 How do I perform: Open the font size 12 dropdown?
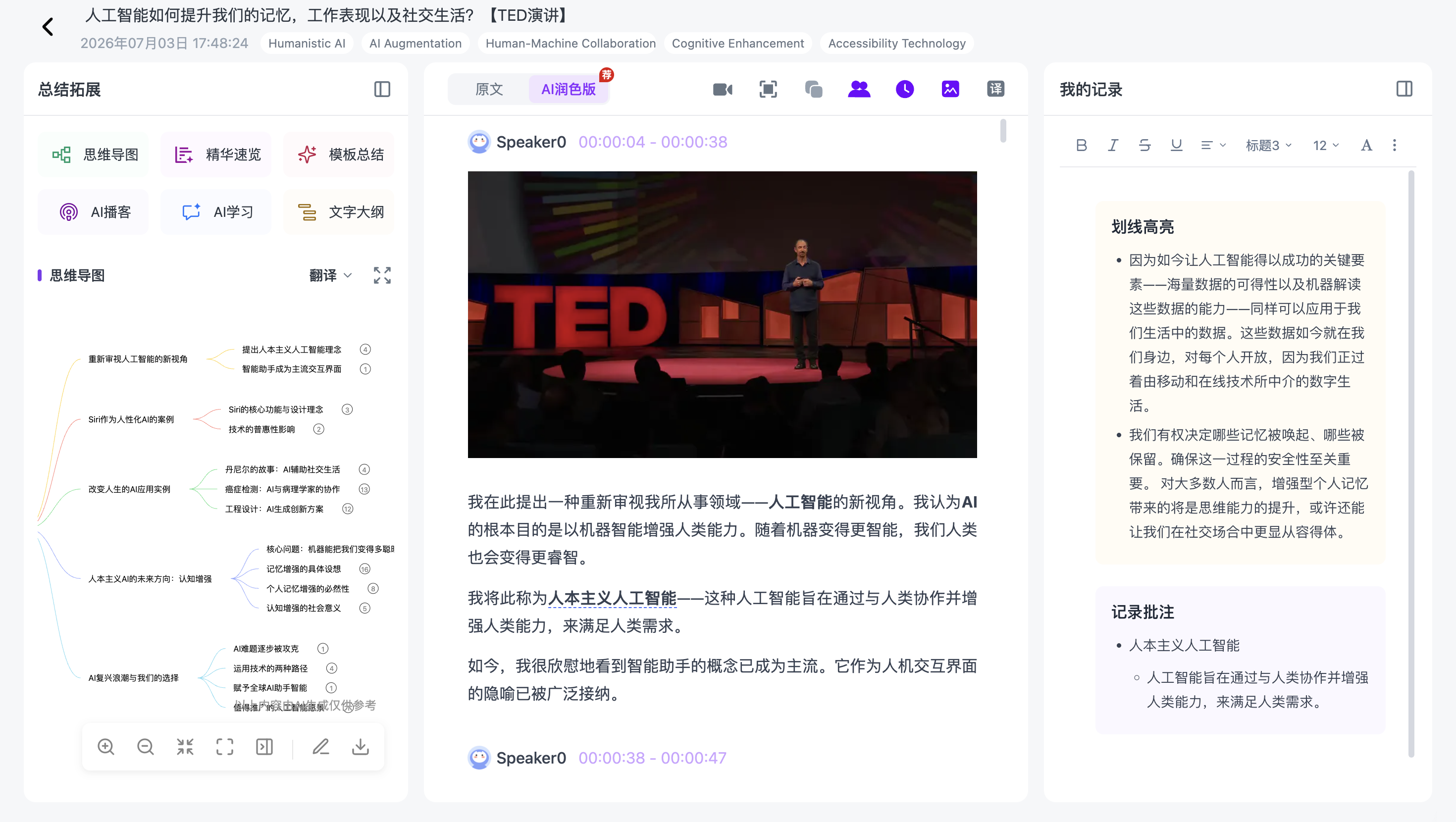pos(1325,145)
